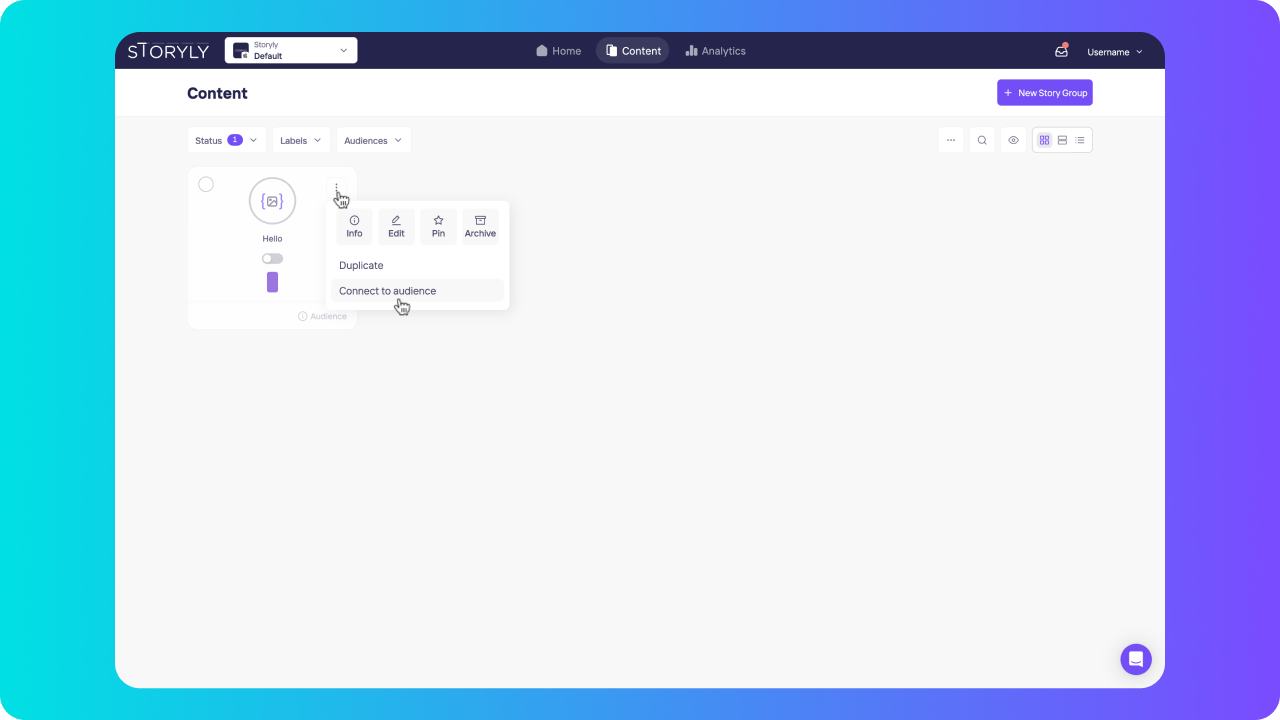Open the Analytics tab
Image resolution: width=1280 pixels, height=720 pixels.
pos(716,51)
